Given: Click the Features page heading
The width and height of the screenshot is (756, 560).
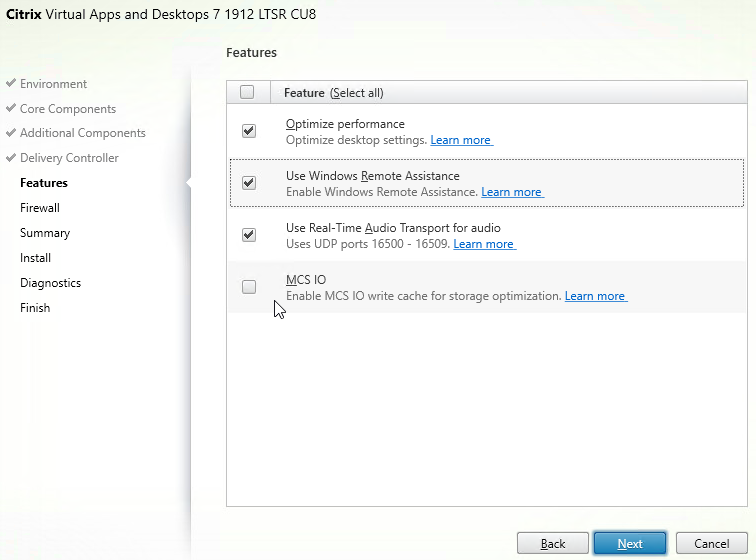Looking at the screenshot, I should click(x=252, y=53).
